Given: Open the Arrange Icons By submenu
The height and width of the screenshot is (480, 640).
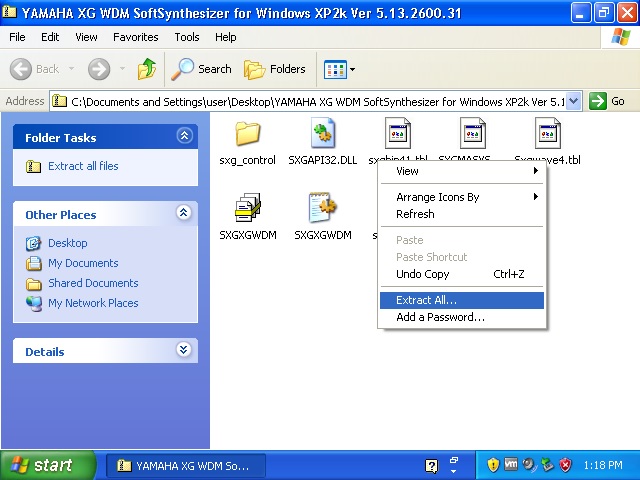Looking at the screenshot, I should tap(438, 197).
